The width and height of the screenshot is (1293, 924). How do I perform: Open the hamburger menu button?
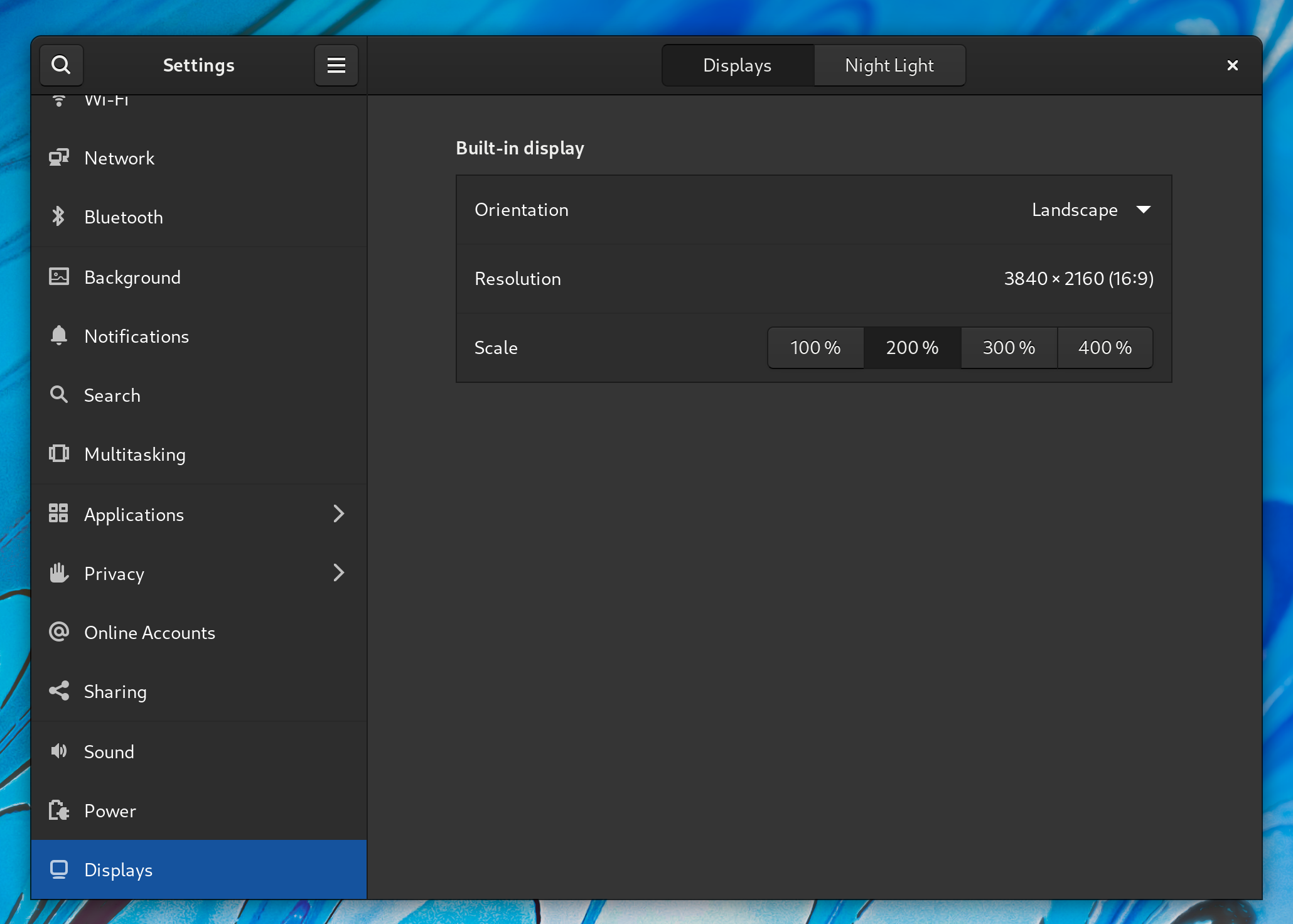(x=336, y=65)
